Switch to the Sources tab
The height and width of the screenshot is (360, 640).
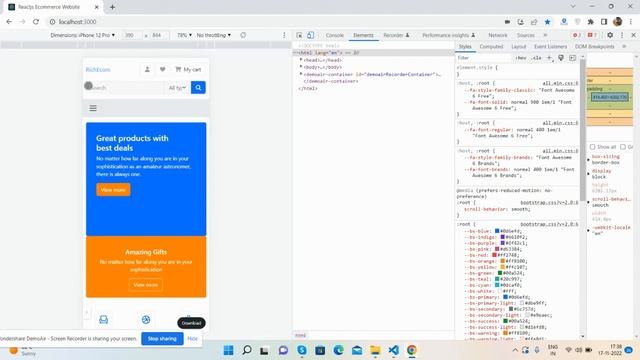coord(525,35)
